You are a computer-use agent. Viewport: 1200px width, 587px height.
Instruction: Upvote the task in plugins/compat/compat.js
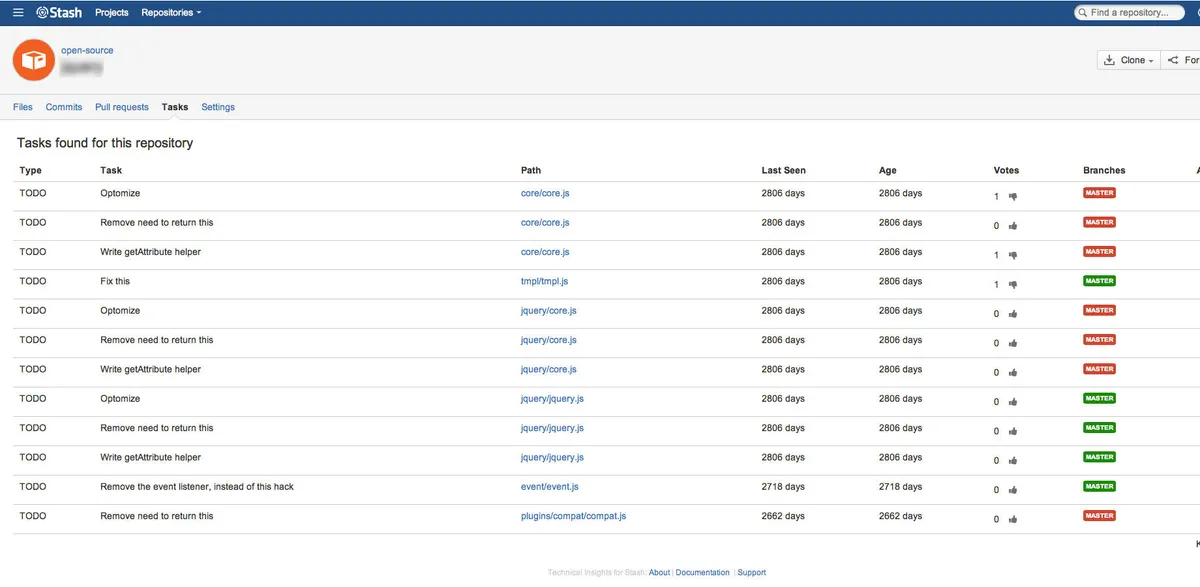point(1013,519)
